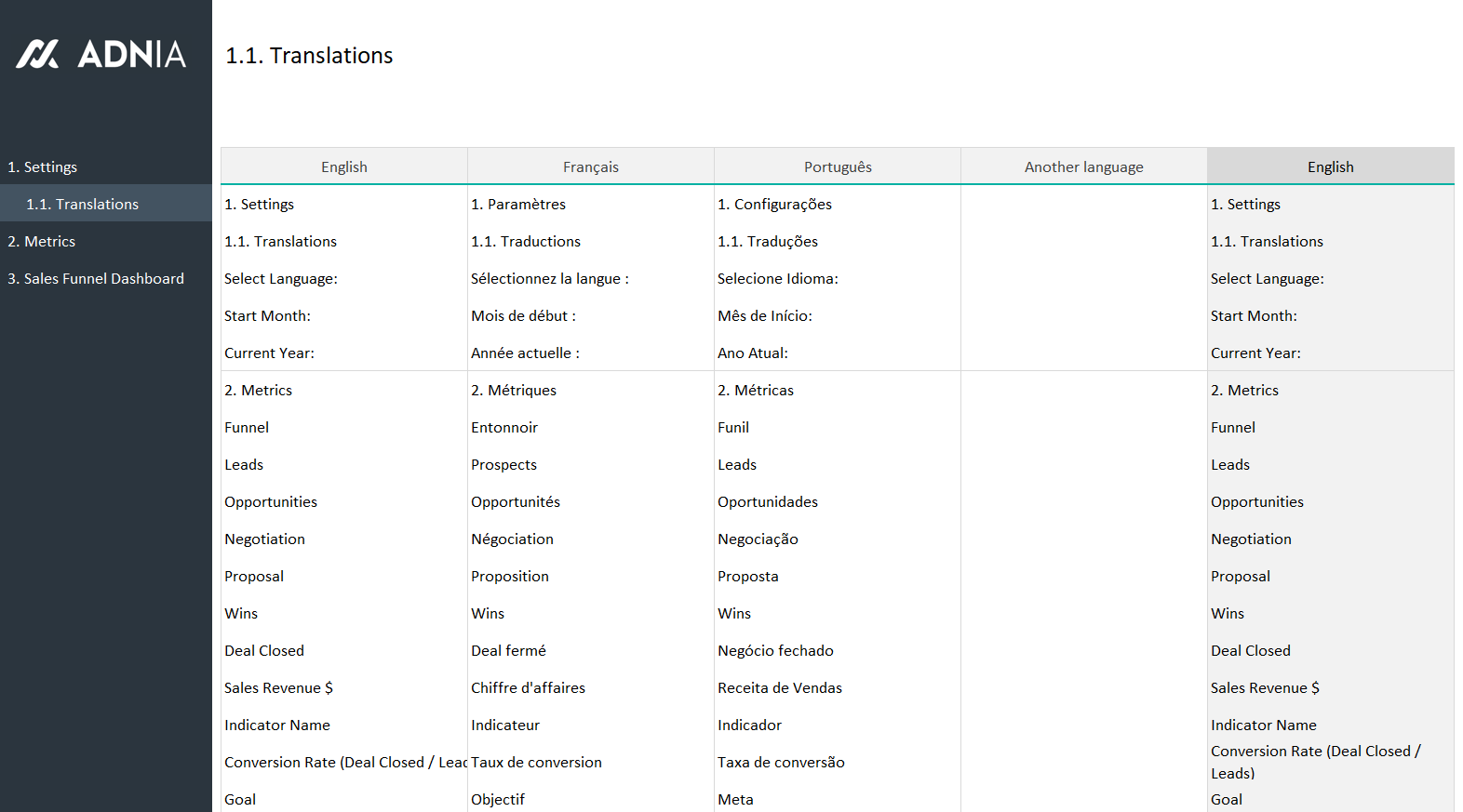Viewport: 1463px width, 812px height.
Task: Select the French cell 'Sélectionnez la langue :'
Action: (x=550, y=279)
